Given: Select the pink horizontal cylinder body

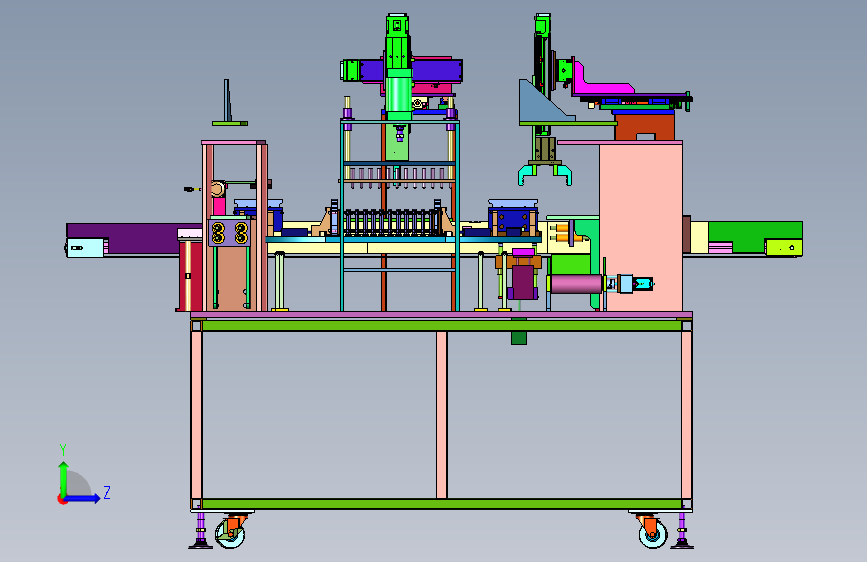Looking at the screenshot, I should [576, 284].
